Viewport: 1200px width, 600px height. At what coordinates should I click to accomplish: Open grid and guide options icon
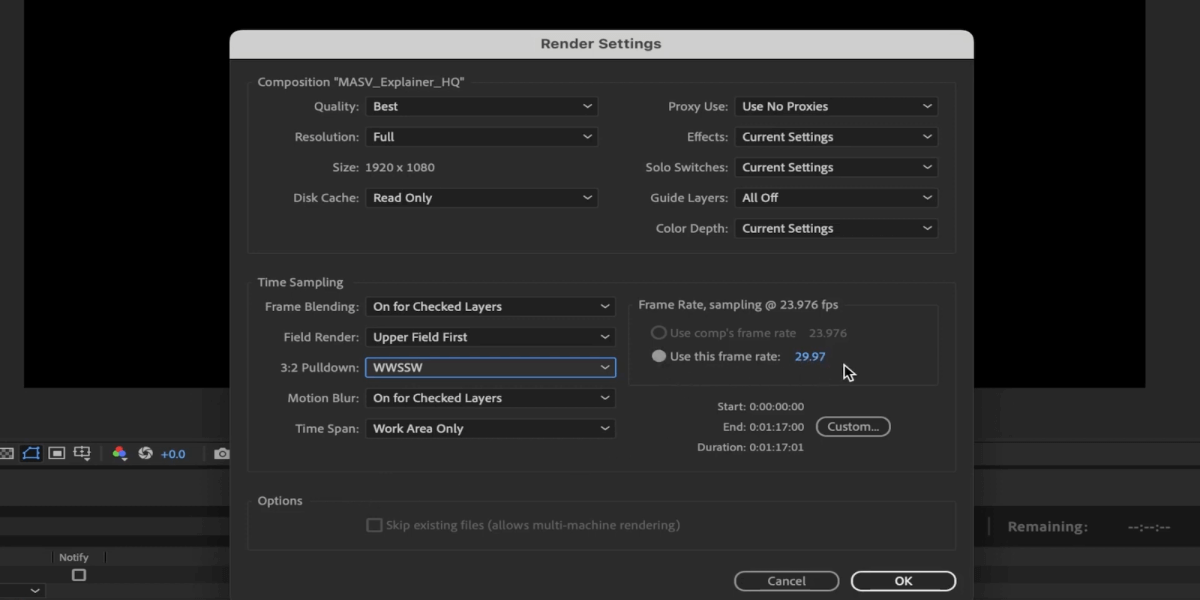click(x=82, y=453)
